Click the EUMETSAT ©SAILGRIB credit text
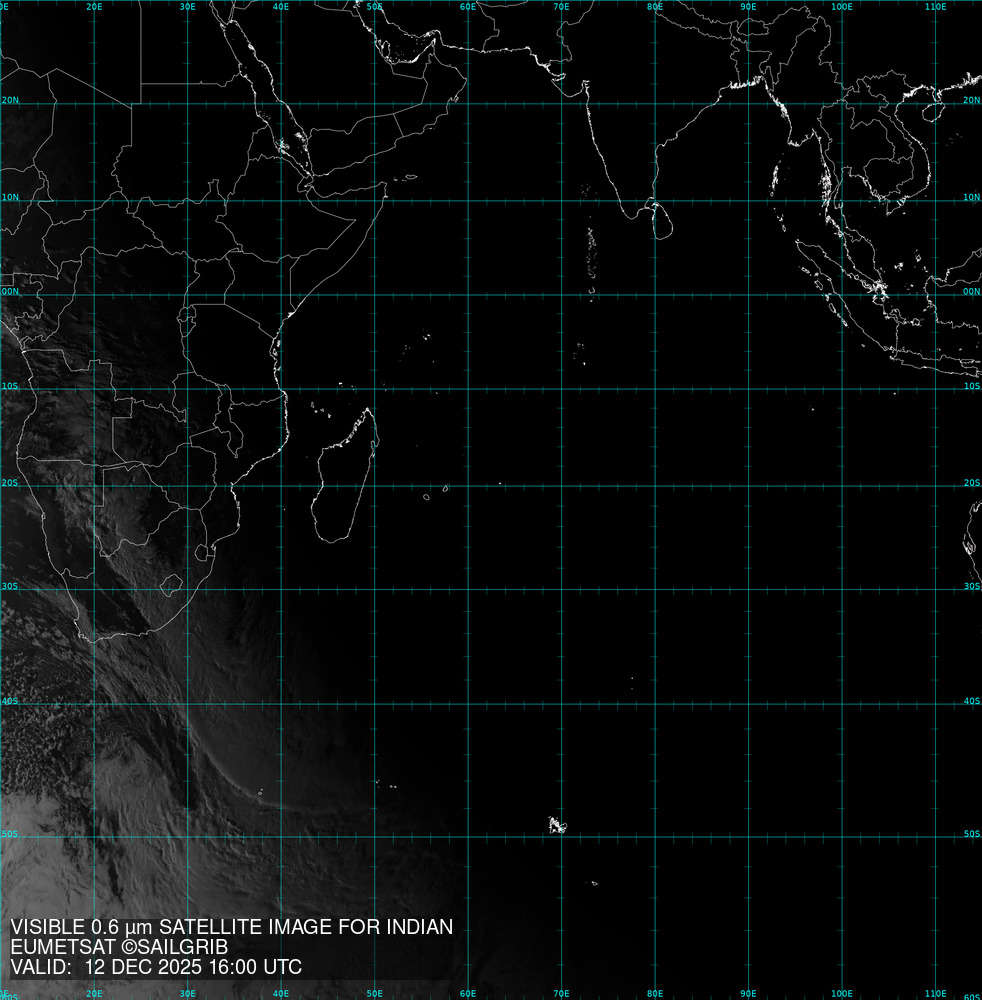Image resolution: width=982 pixels, height=1000 pixels. coord(119,947)
